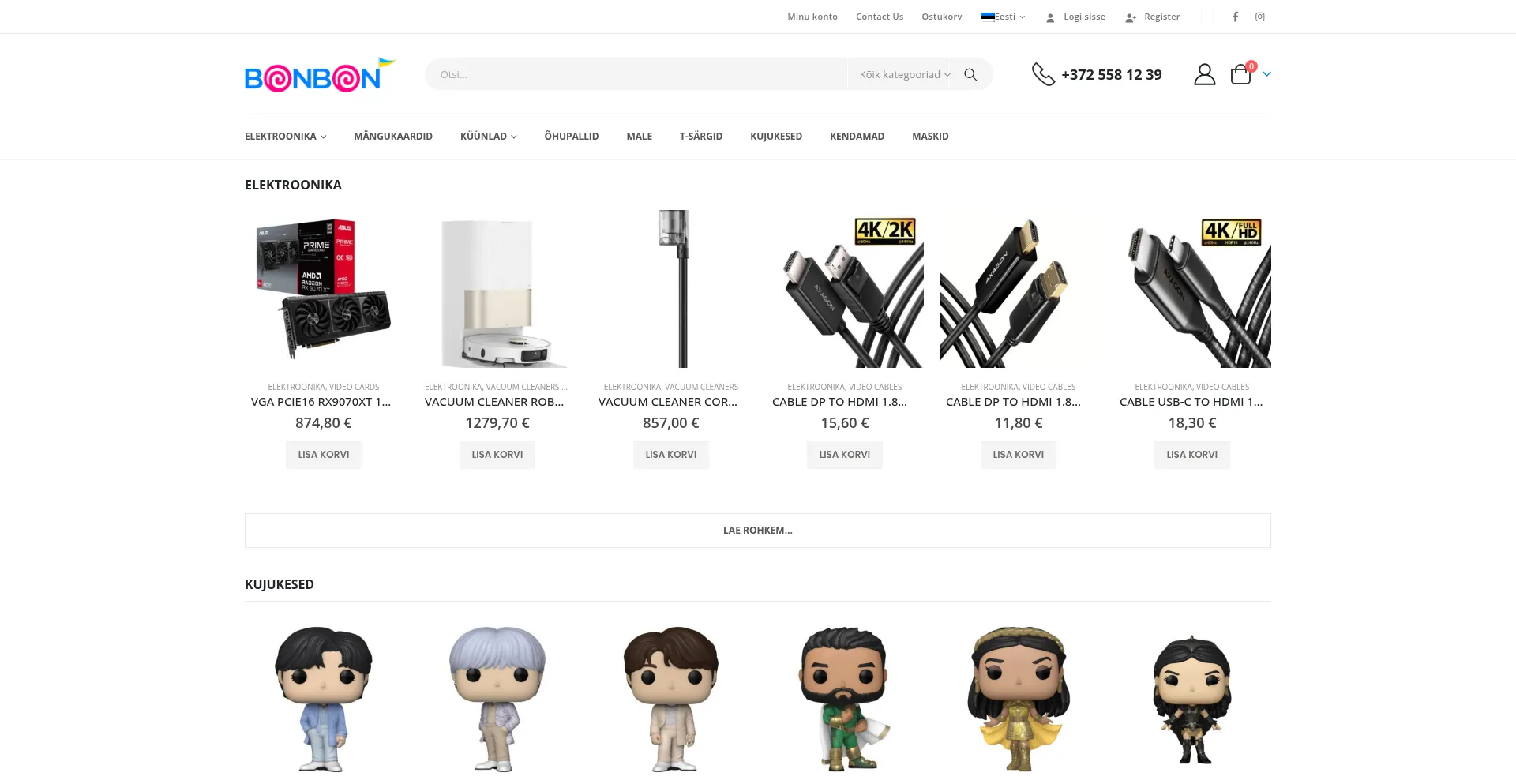Open the bearded green costume figure
Viewport: 1516px width, 784px height.
pyautogui.click(x=845, y=699)
